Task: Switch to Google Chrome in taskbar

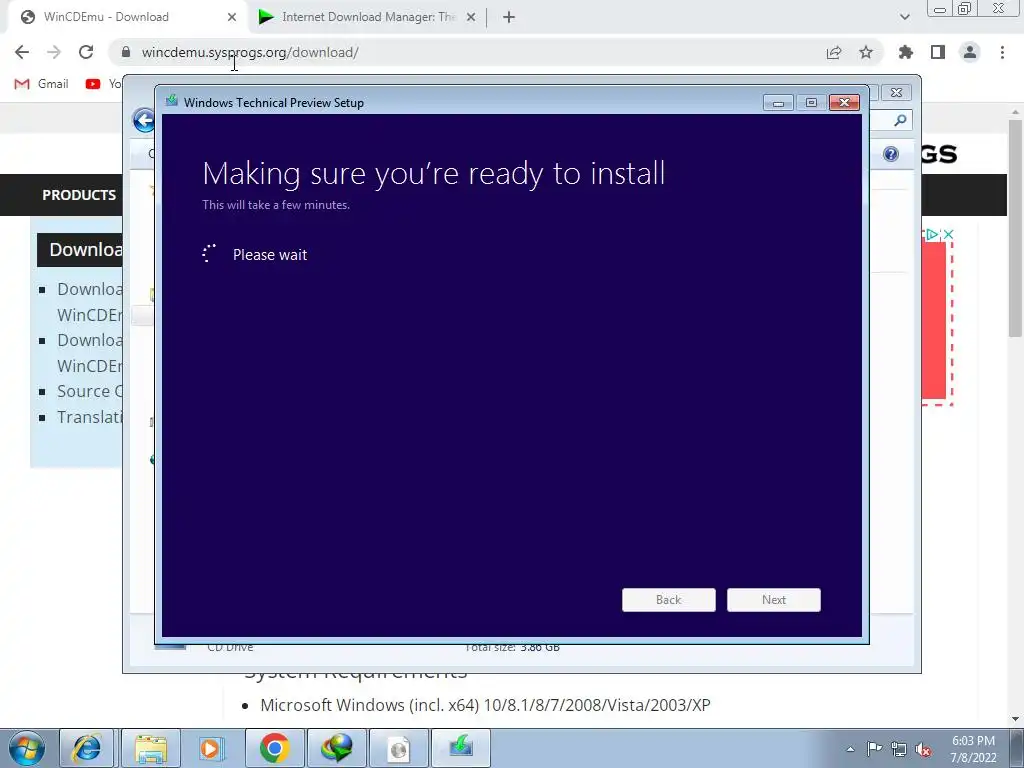Action: click(x=274, y=748)
